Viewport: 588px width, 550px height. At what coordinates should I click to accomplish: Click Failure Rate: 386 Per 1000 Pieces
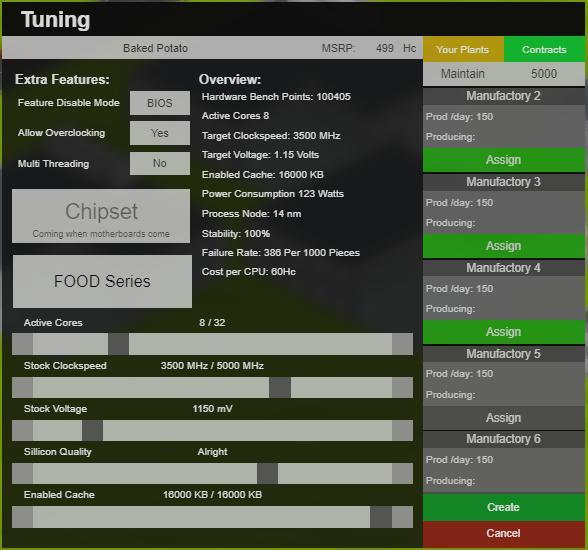pos(280,253)
